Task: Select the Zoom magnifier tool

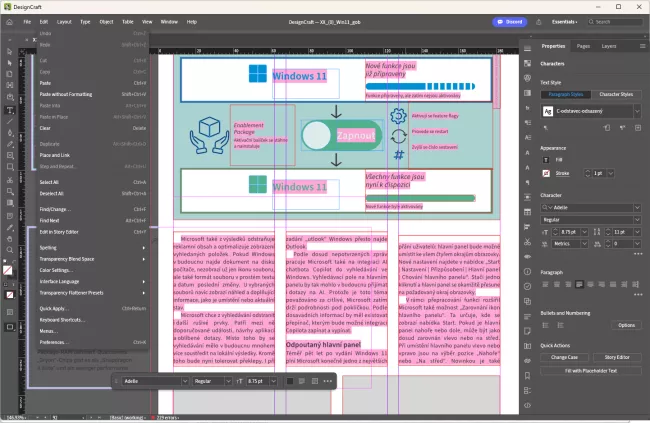Action: click(10, 250)
